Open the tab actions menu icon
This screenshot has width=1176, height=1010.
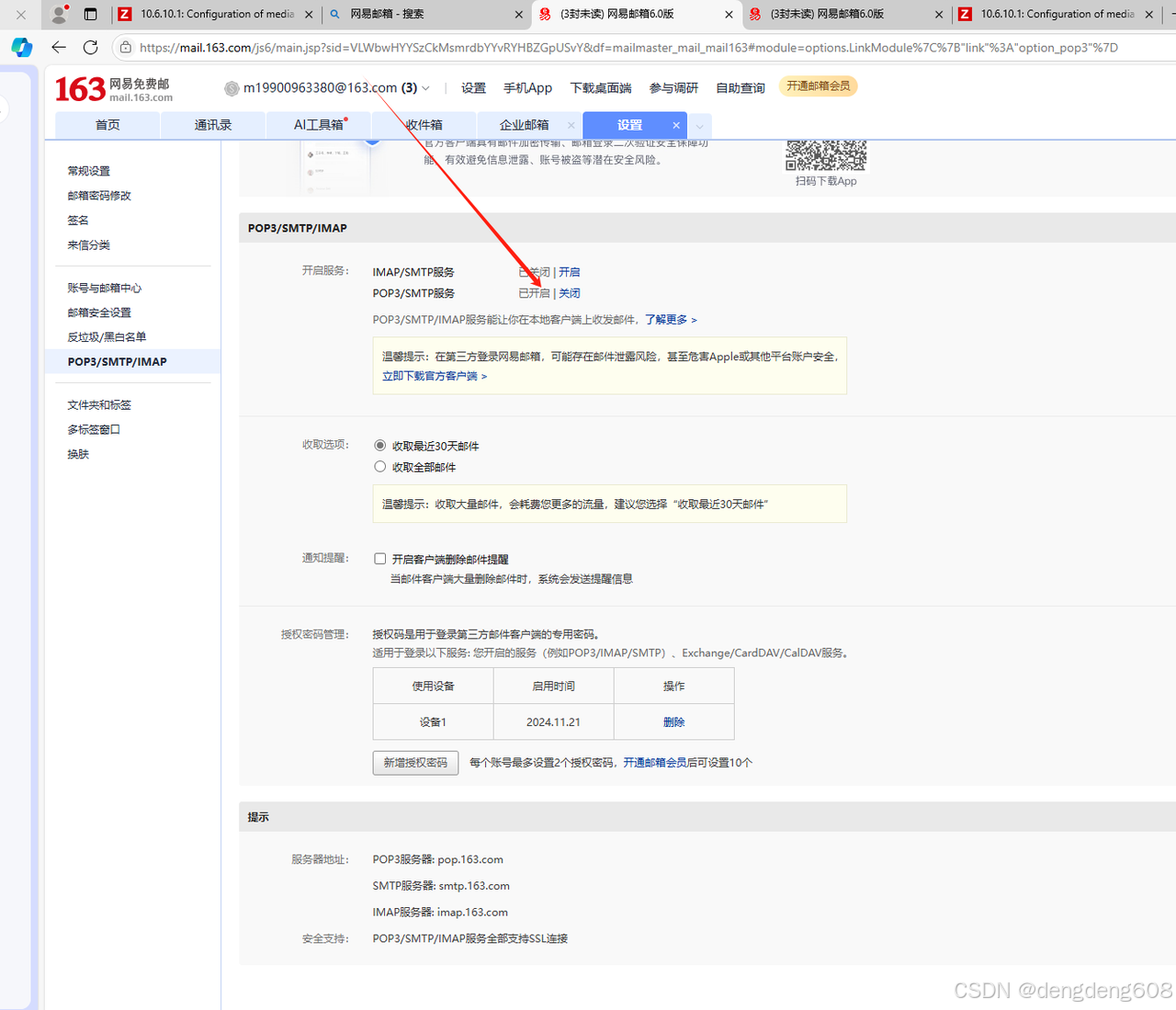pyautogui.click(x=90, y=14)
